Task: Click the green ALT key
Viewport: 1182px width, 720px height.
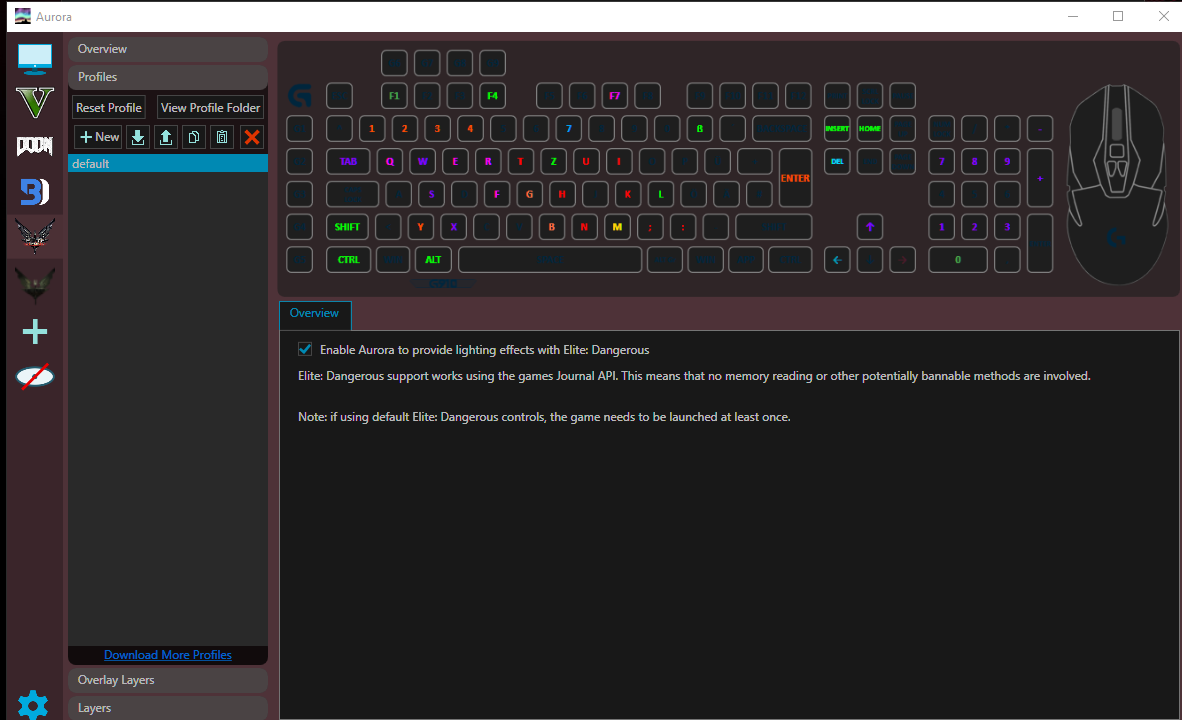Action: 433,259
